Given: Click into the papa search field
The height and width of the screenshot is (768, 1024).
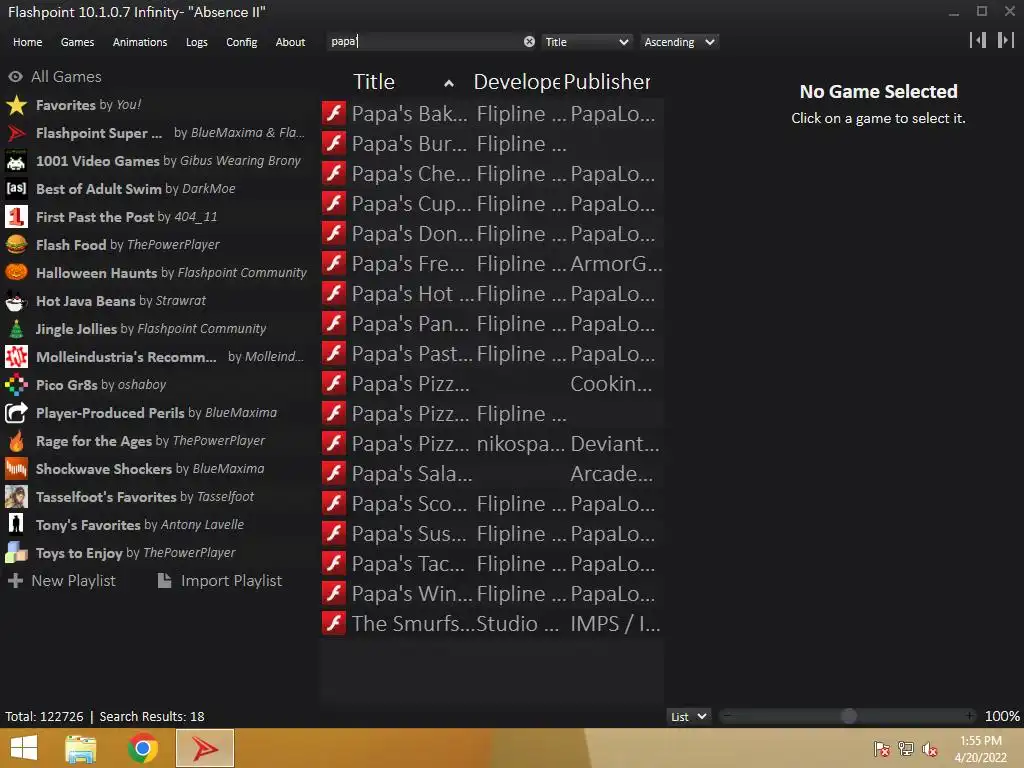Looking at the screenshot, I should (x=431, y=41).
